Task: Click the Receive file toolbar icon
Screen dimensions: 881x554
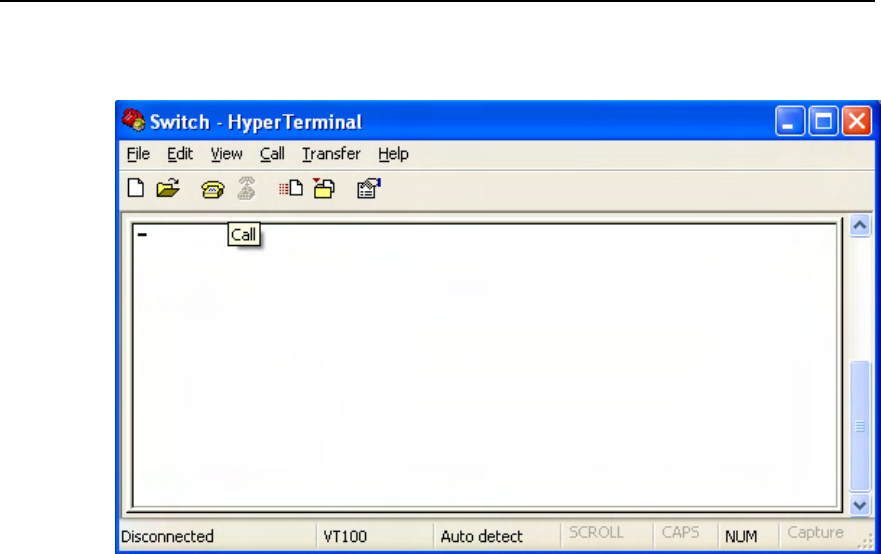Action: tap(324, 188)
